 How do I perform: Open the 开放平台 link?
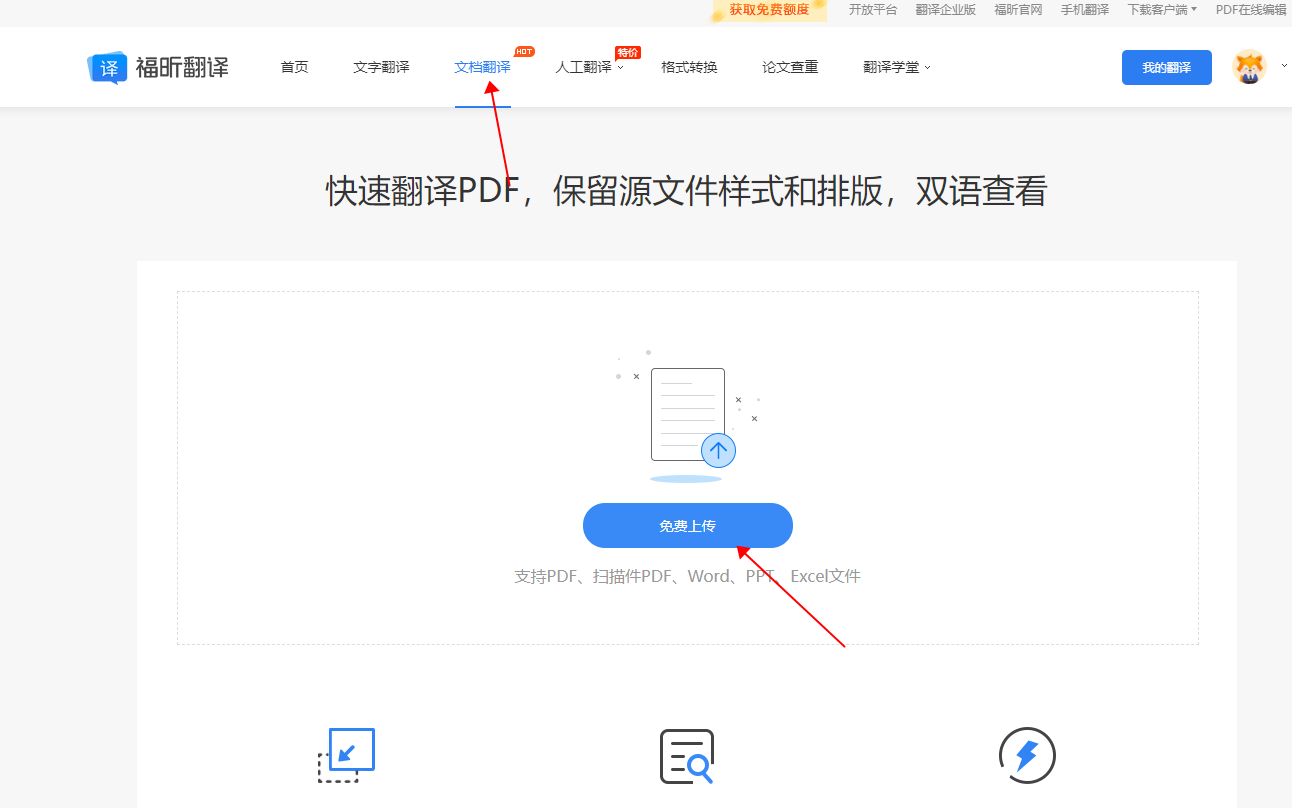[x=873, y=10]
